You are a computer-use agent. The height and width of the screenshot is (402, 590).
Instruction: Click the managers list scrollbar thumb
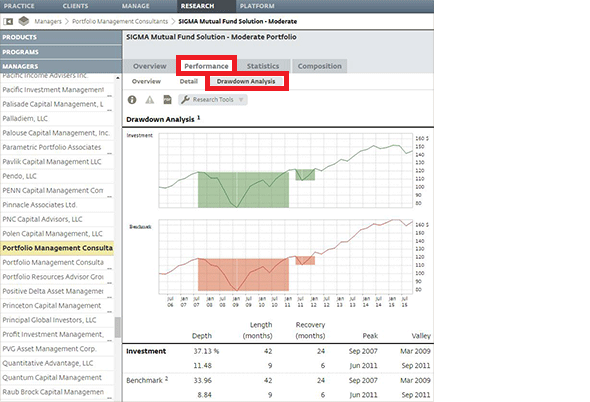118,327
